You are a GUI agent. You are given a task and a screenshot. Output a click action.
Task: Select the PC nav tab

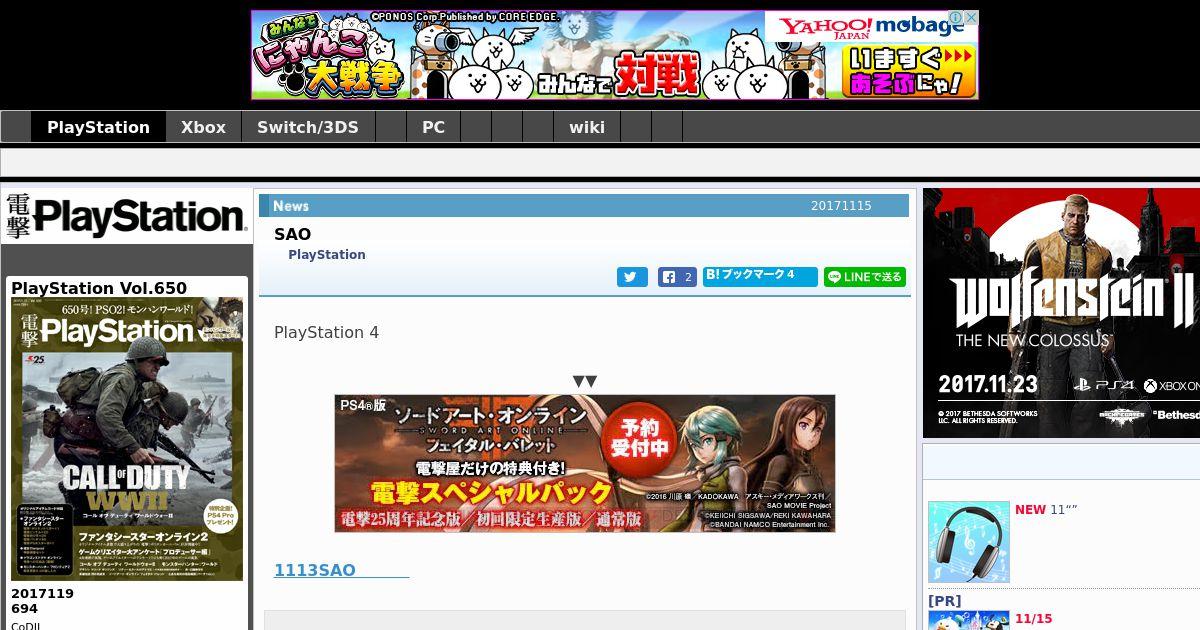(433, 127)
